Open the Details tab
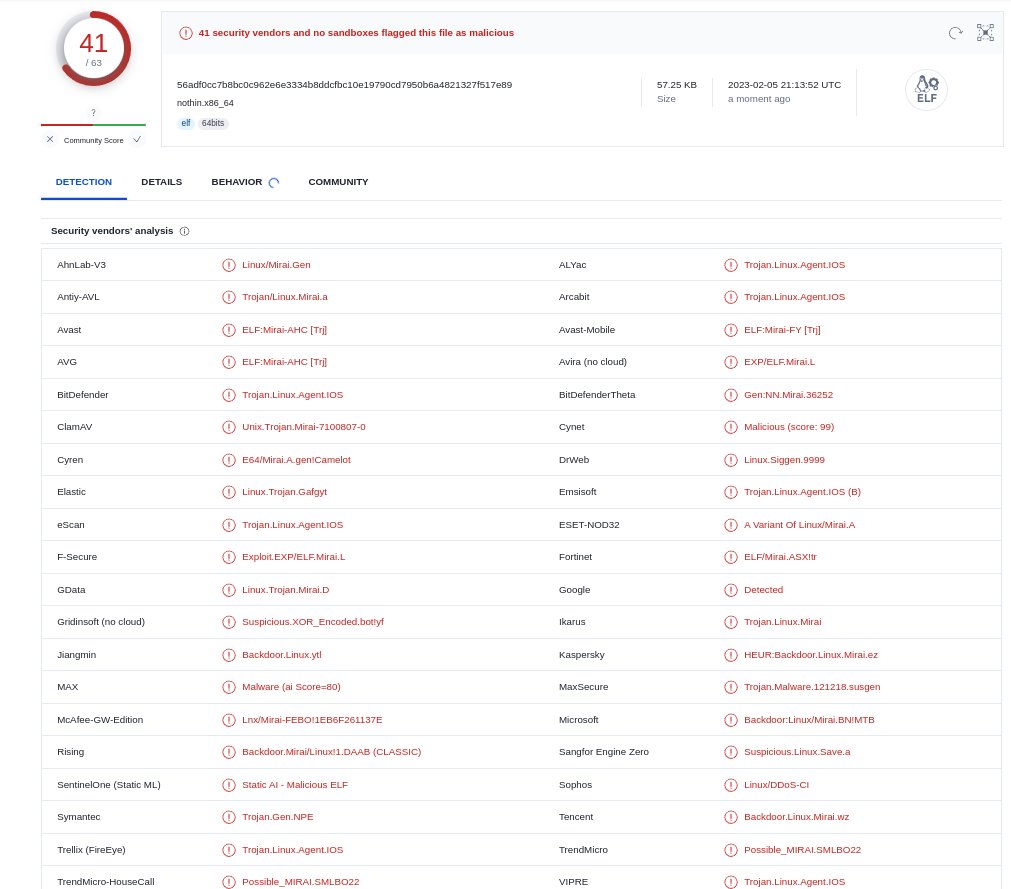Screen dimensions: 1011x889 (162, 182)
